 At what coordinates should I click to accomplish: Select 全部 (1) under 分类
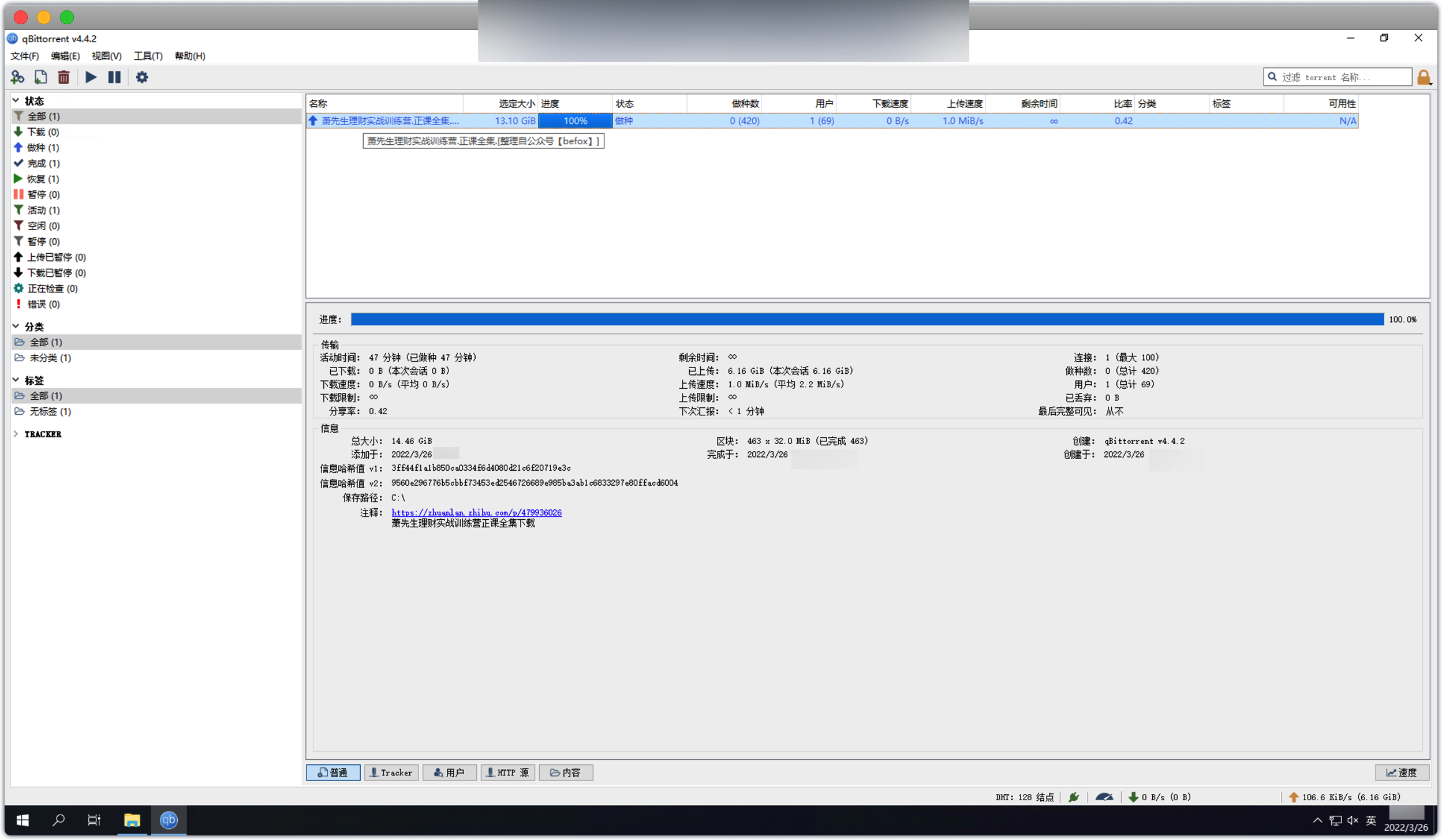coord(156,342)
